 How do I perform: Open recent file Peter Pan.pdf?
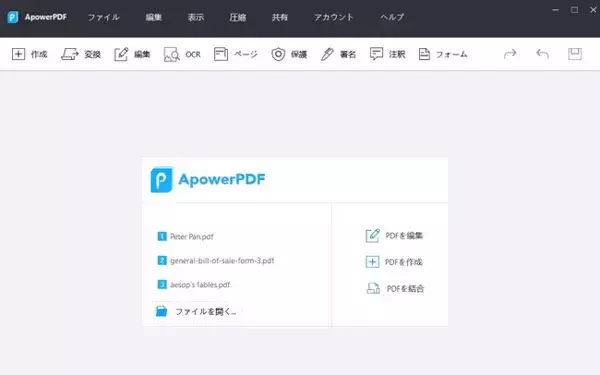(192, 237)
